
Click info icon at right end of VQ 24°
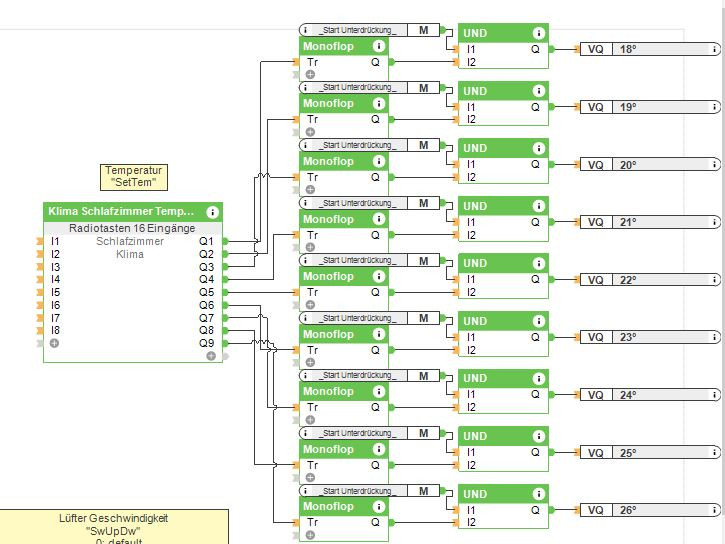[x=715, y=395]
